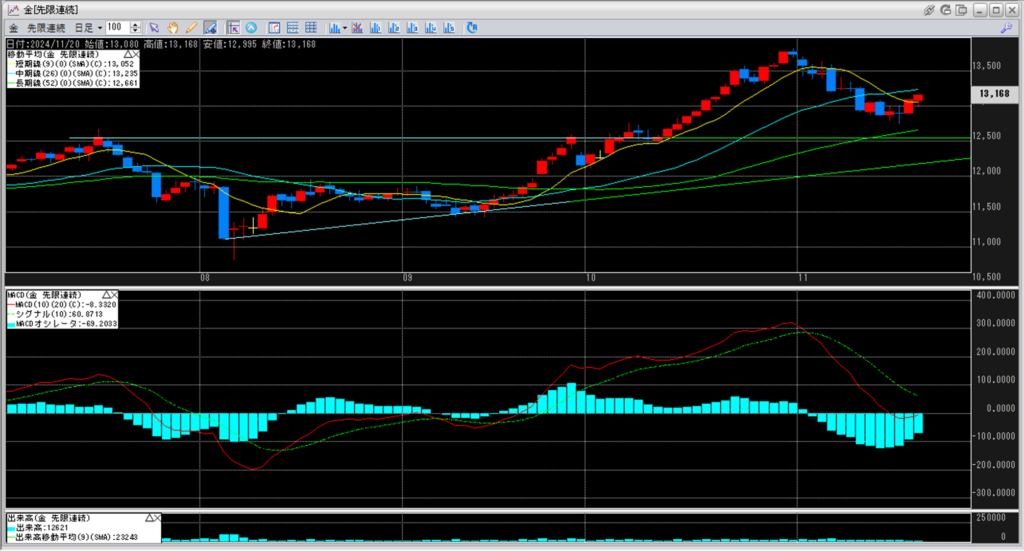The width and height of the screenshot is (1024, 551).
Task: Collapse the 移動平均 legend with triangle
Action: point(128,54)
